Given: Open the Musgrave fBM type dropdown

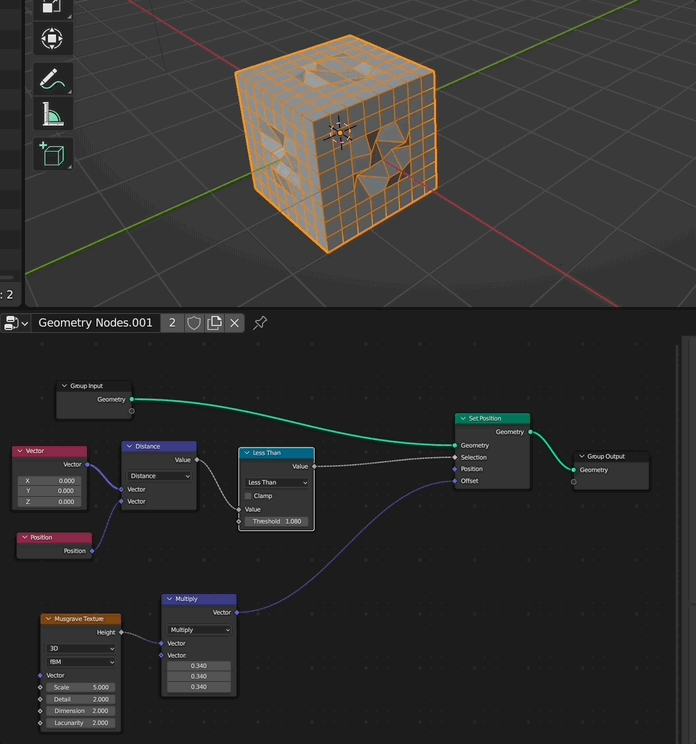Looking at the screenshot, I should tap(81, 661).
